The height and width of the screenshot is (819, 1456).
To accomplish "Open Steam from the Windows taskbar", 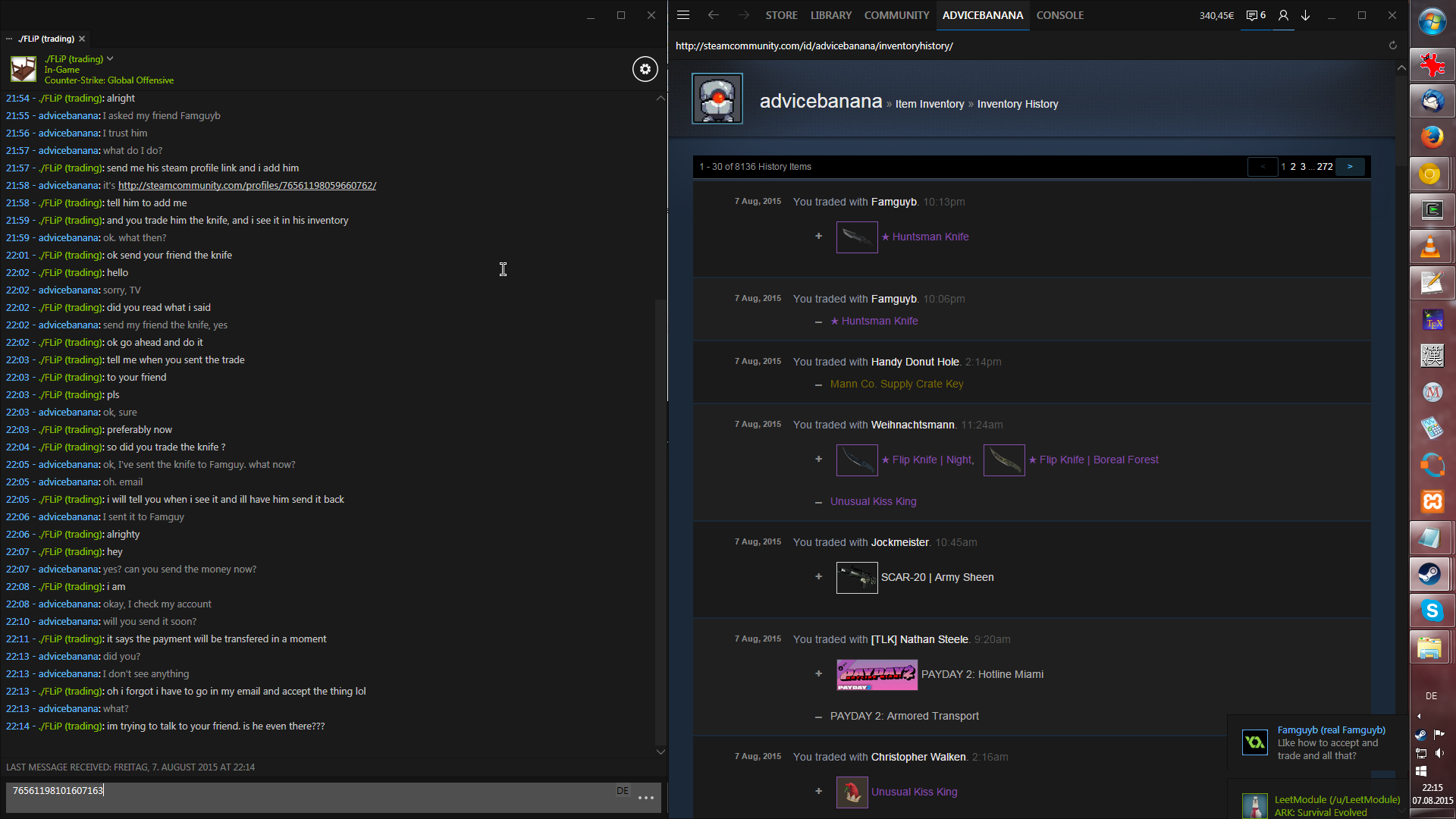I will [x=1431, y=574].
